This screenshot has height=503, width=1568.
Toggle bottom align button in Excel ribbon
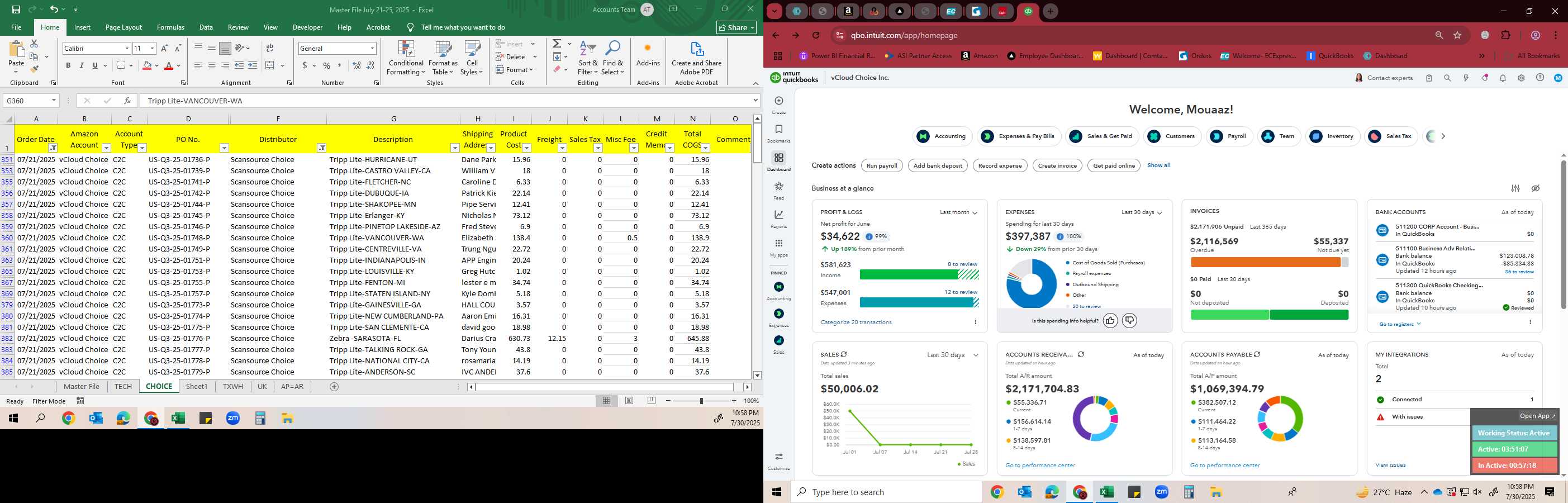[x=225, y=48]
